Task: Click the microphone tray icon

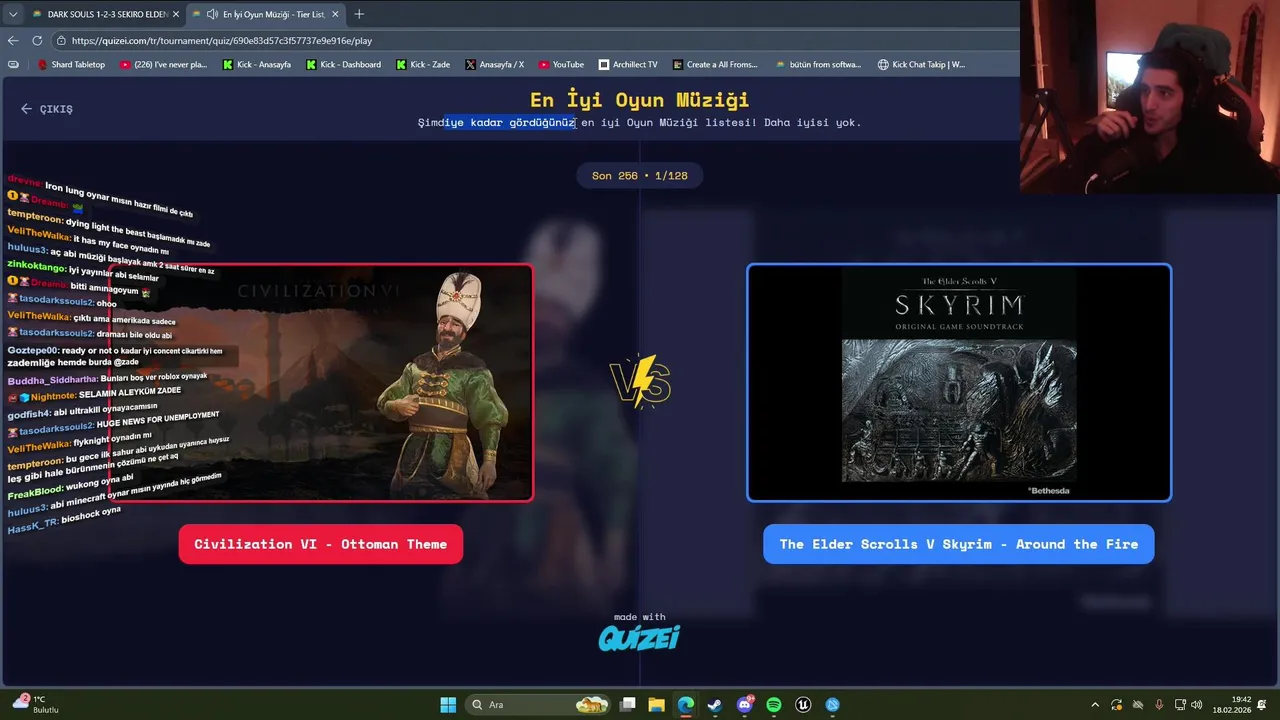Action: click(x=1159, y=704)
